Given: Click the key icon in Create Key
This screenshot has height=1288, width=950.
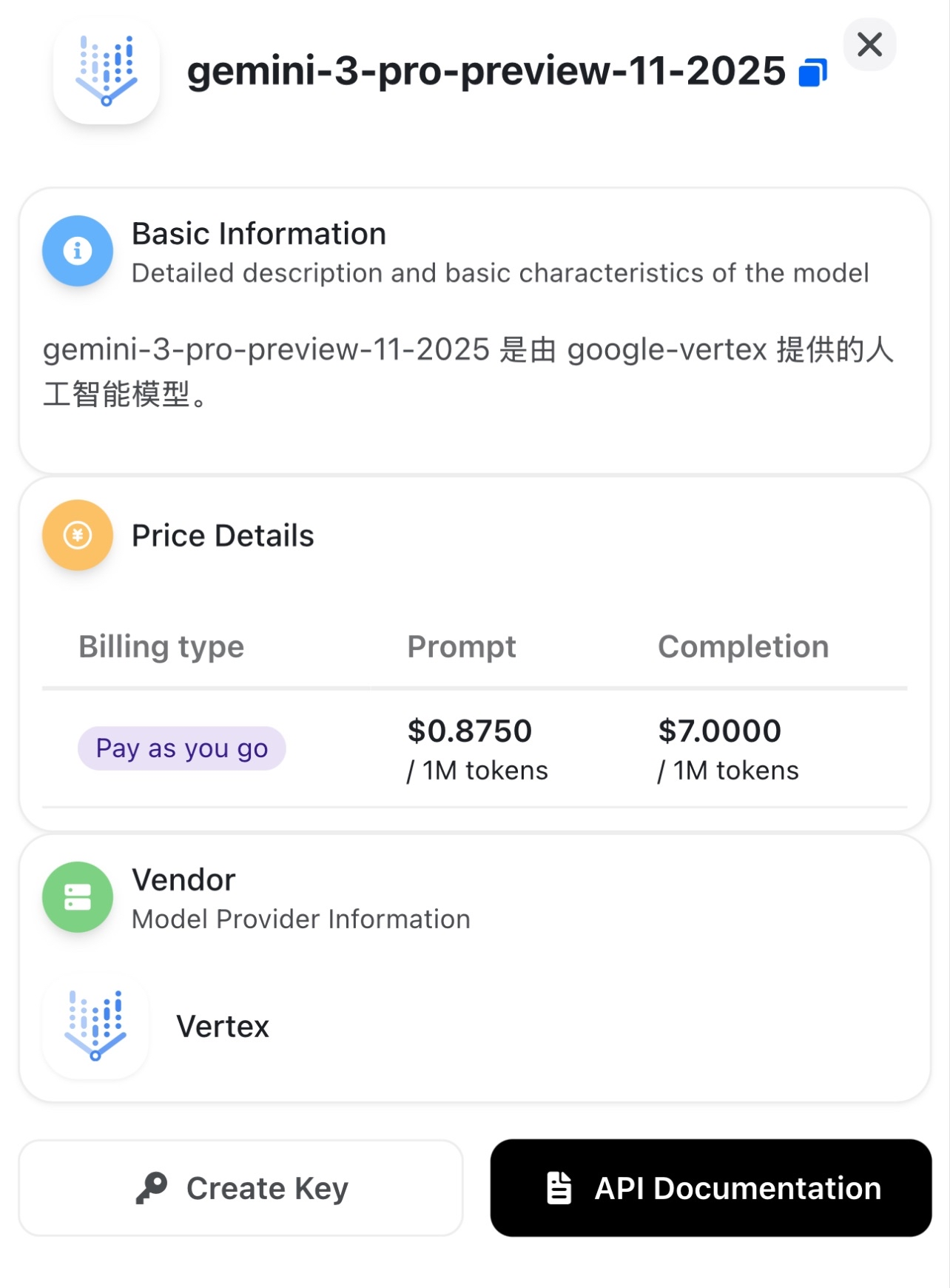Looking at the screenshot, I should (152, 1188).
